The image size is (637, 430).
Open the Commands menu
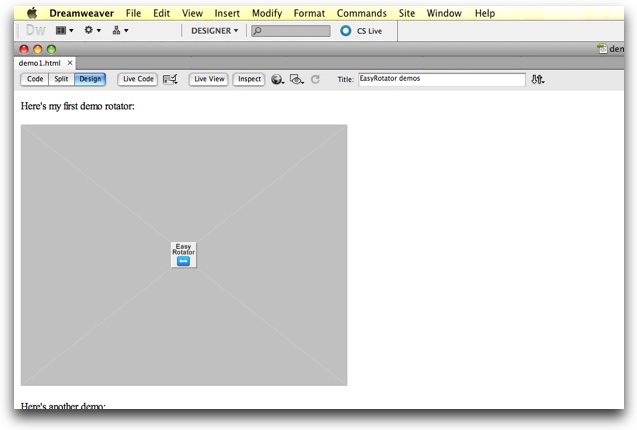[361, 13]
